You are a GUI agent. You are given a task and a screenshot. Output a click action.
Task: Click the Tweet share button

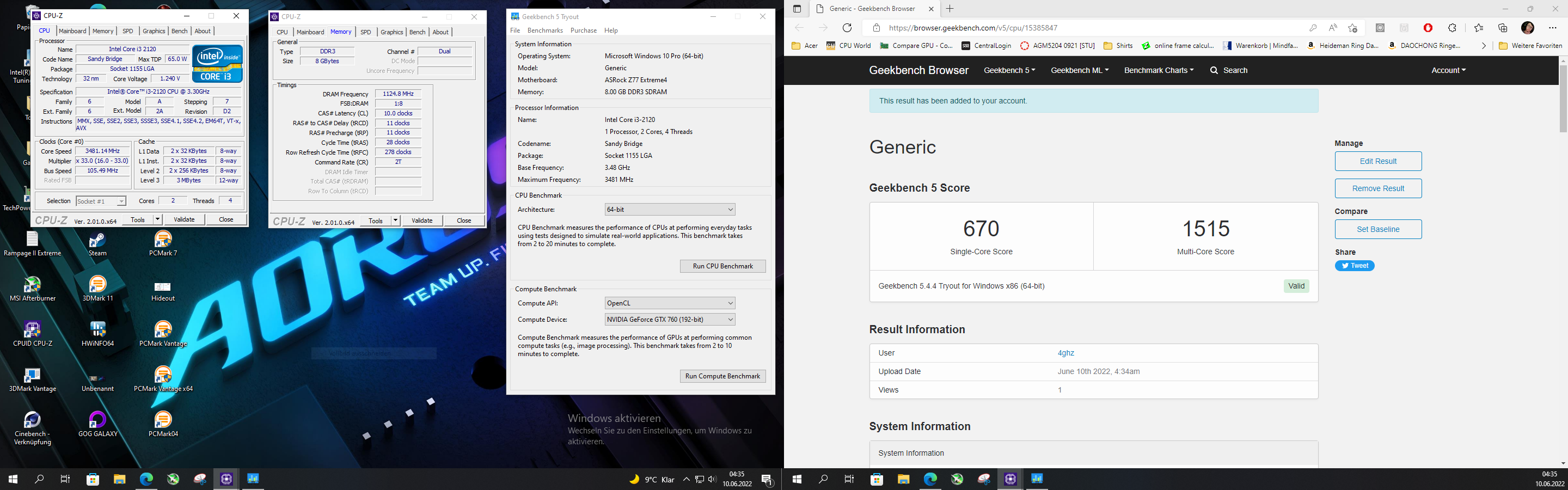point(1355,265)
